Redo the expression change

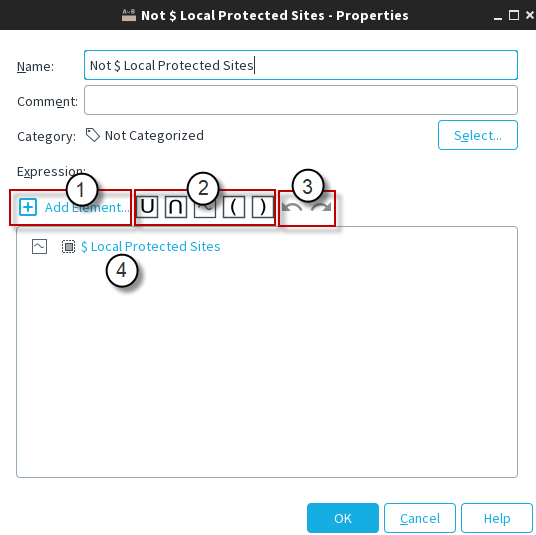pos(321,207)
